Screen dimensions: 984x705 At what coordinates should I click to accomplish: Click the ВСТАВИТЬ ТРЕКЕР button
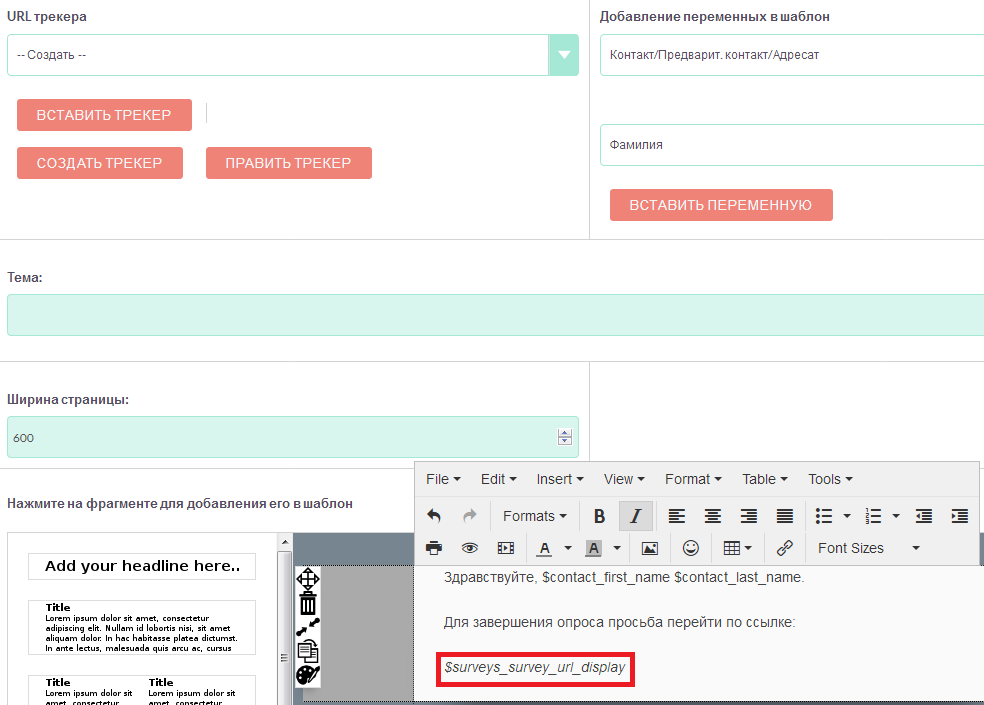(104, 115)
